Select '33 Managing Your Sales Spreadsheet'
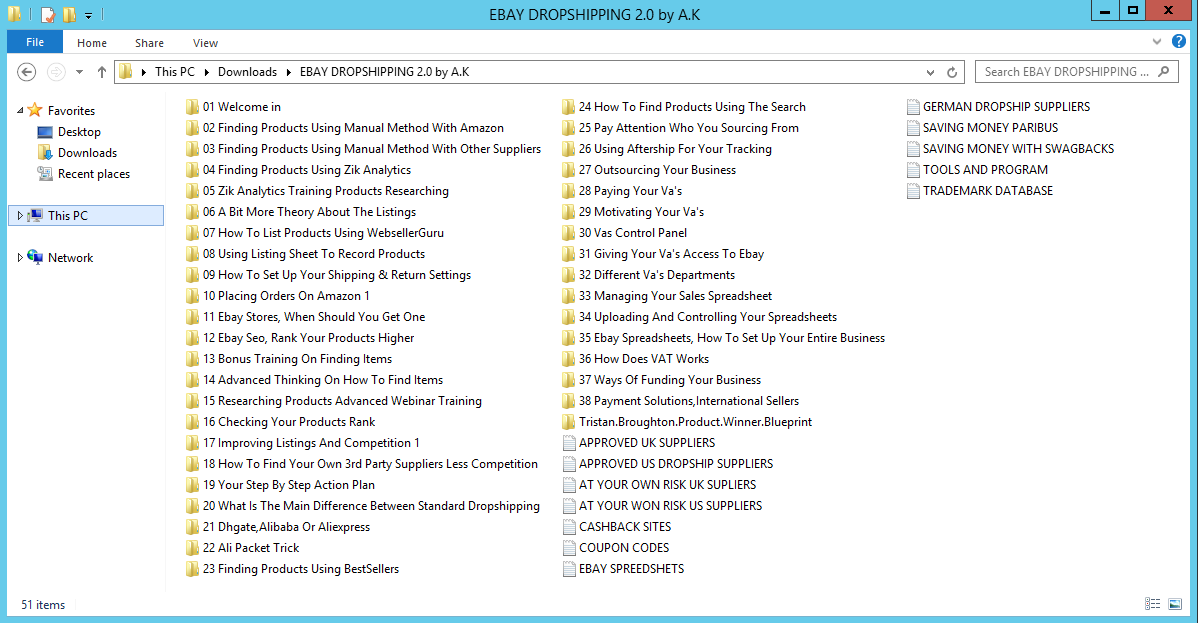The image size is (1198, 623). point(675,296)
